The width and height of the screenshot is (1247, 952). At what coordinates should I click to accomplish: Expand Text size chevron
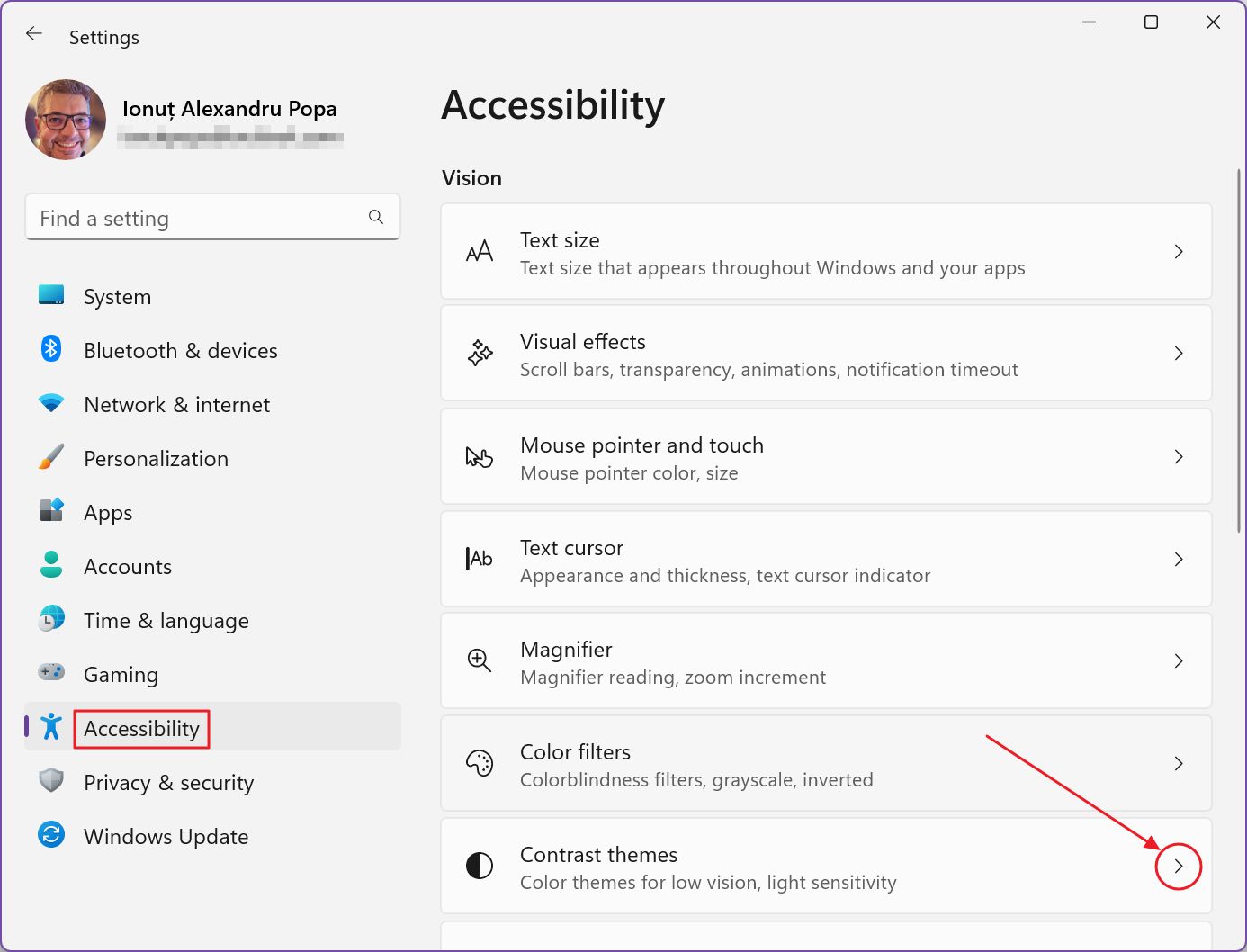[1179, 251]
